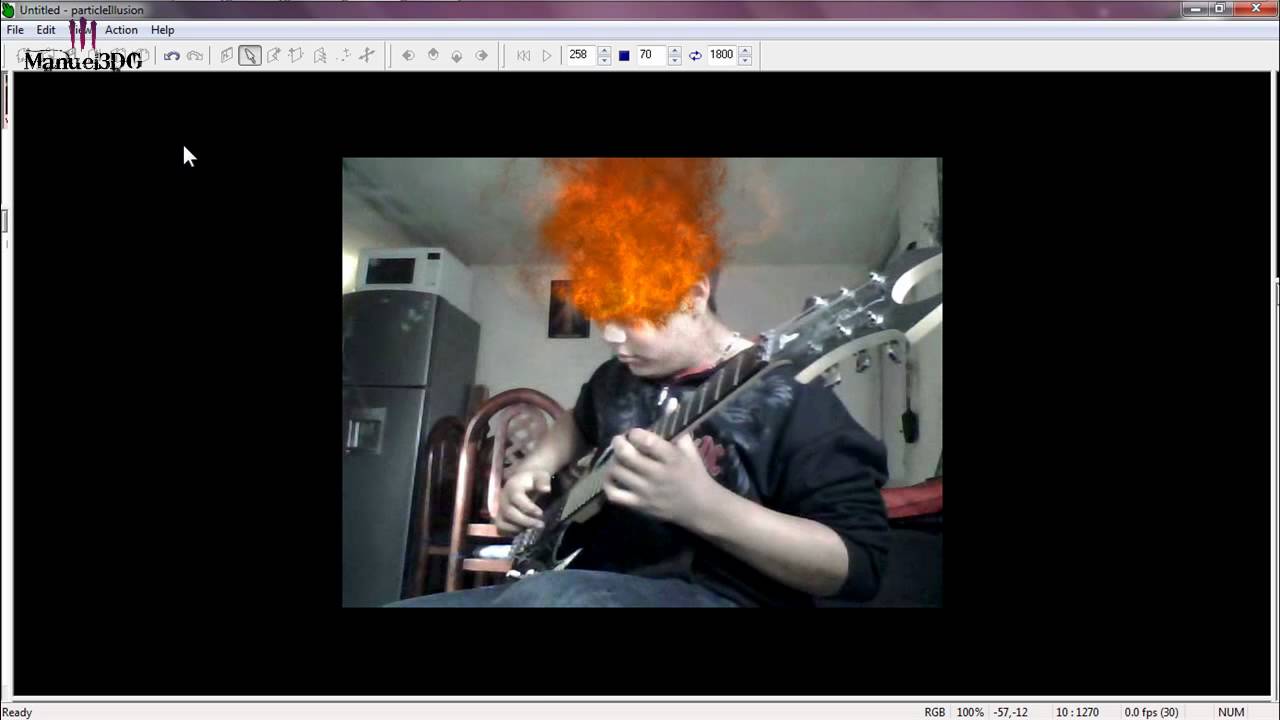Click the Undo arrow icon

(172, 56)
